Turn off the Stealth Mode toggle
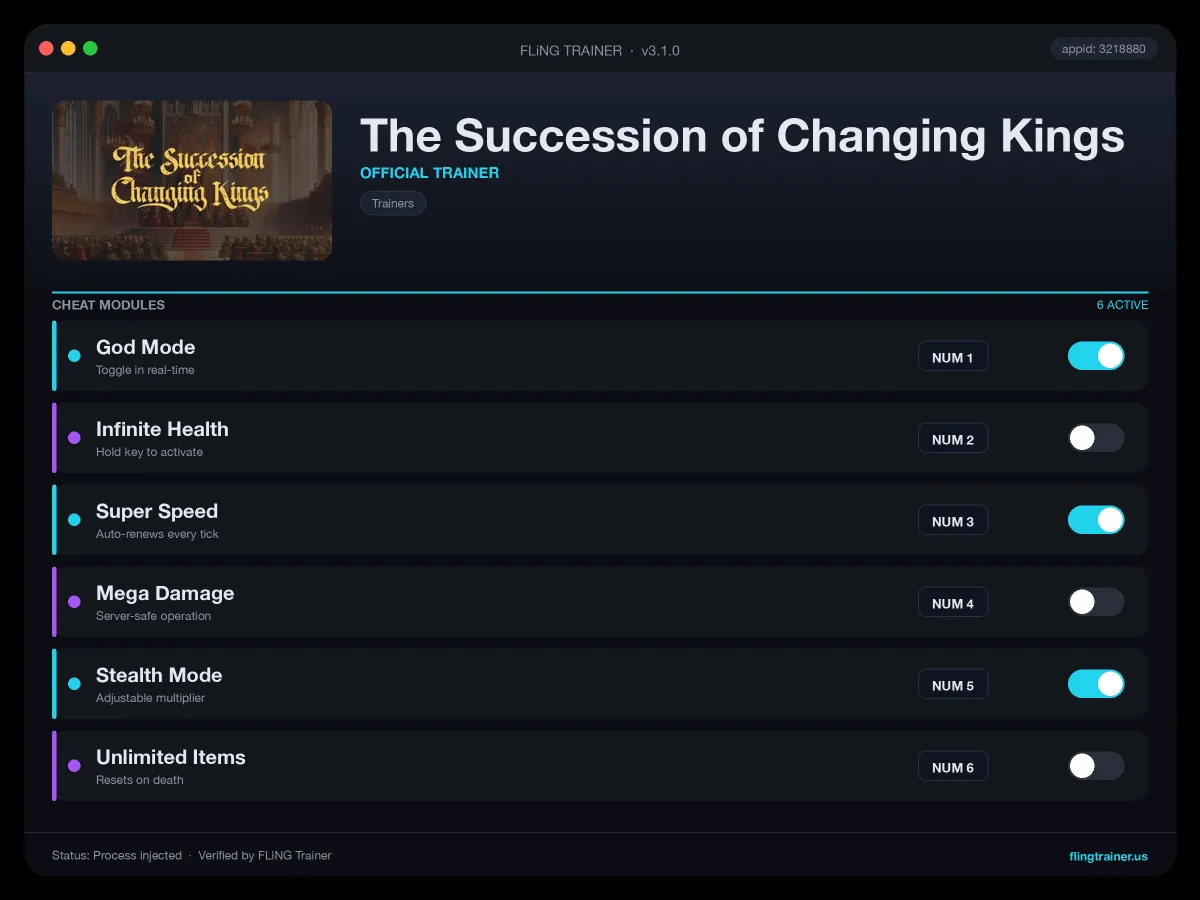The height and width of the screenshot is (900, 1200). coord(1096,684)
